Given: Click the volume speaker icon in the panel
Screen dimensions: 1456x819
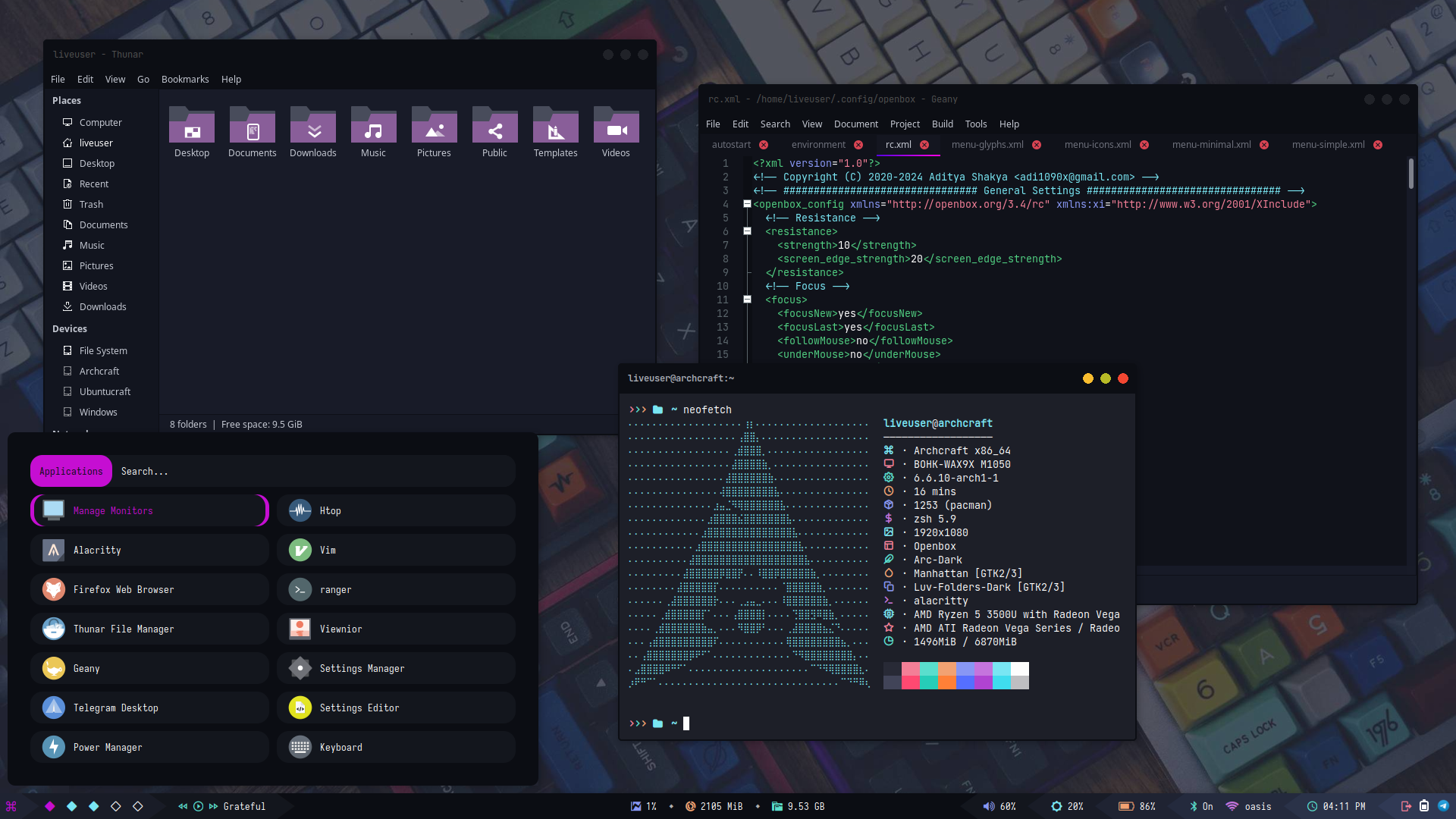Looking at the screenshot, I should coord(988,806).
